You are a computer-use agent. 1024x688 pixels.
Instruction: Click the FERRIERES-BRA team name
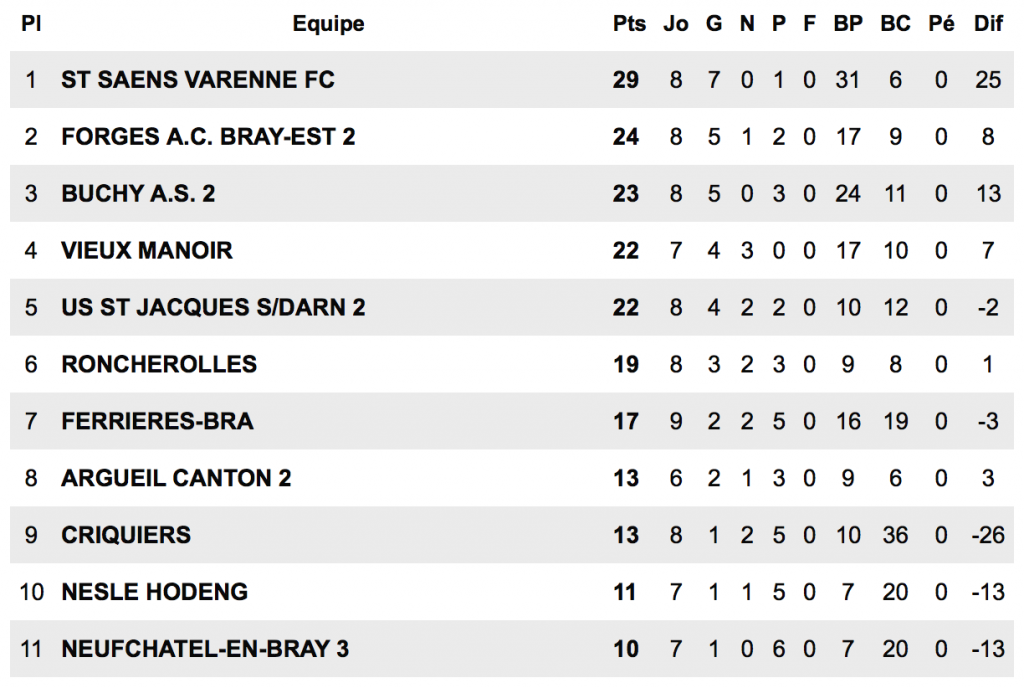(x=157, y=421)
